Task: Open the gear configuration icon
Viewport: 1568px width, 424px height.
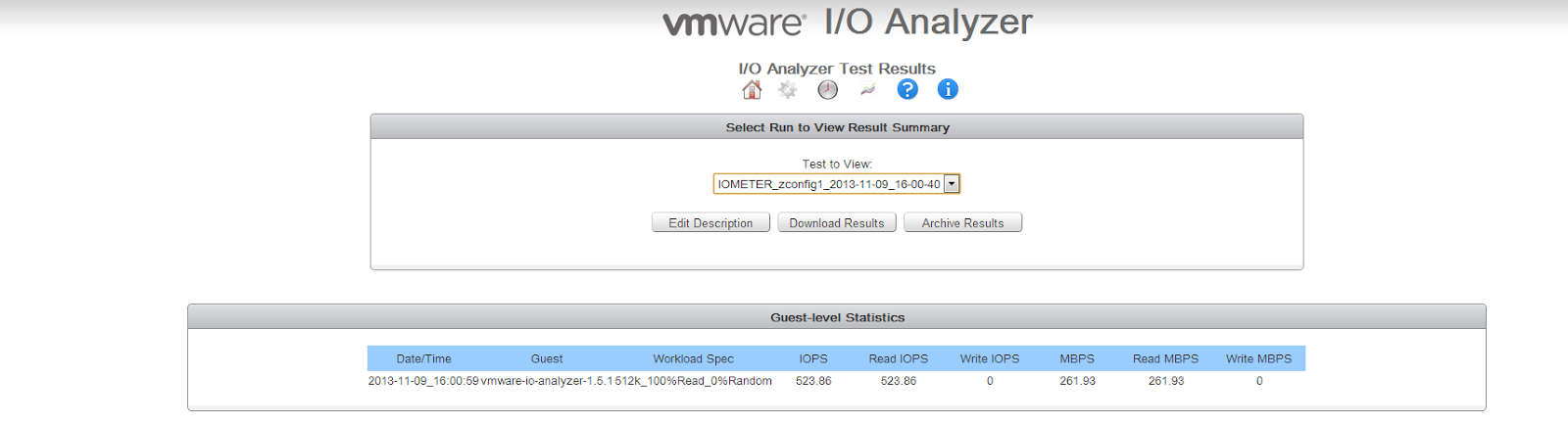Action: (x=788, y=90)
